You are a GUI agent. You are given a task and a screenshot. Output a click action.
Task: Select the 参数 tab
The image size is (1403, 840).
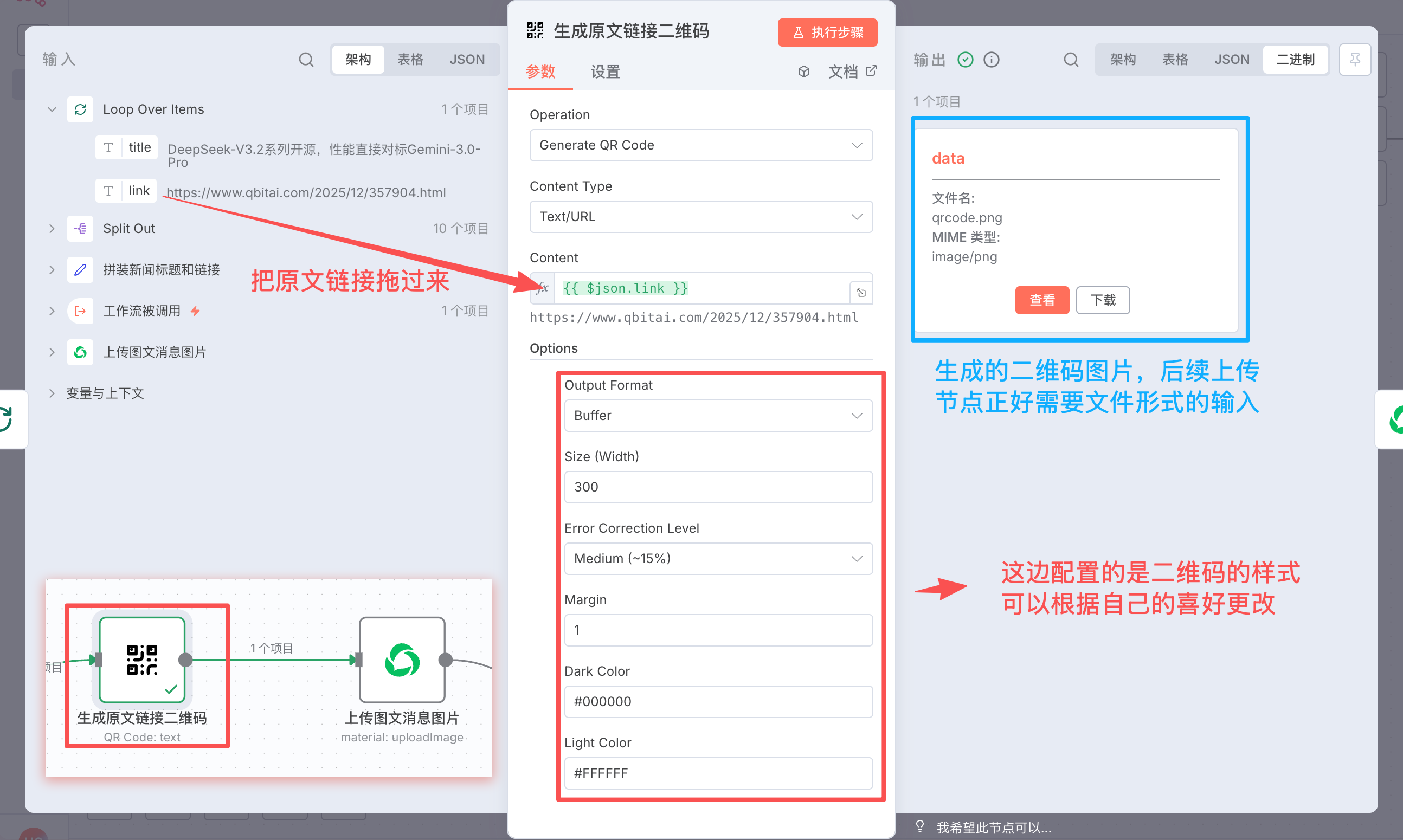click(x=540, y=72)
